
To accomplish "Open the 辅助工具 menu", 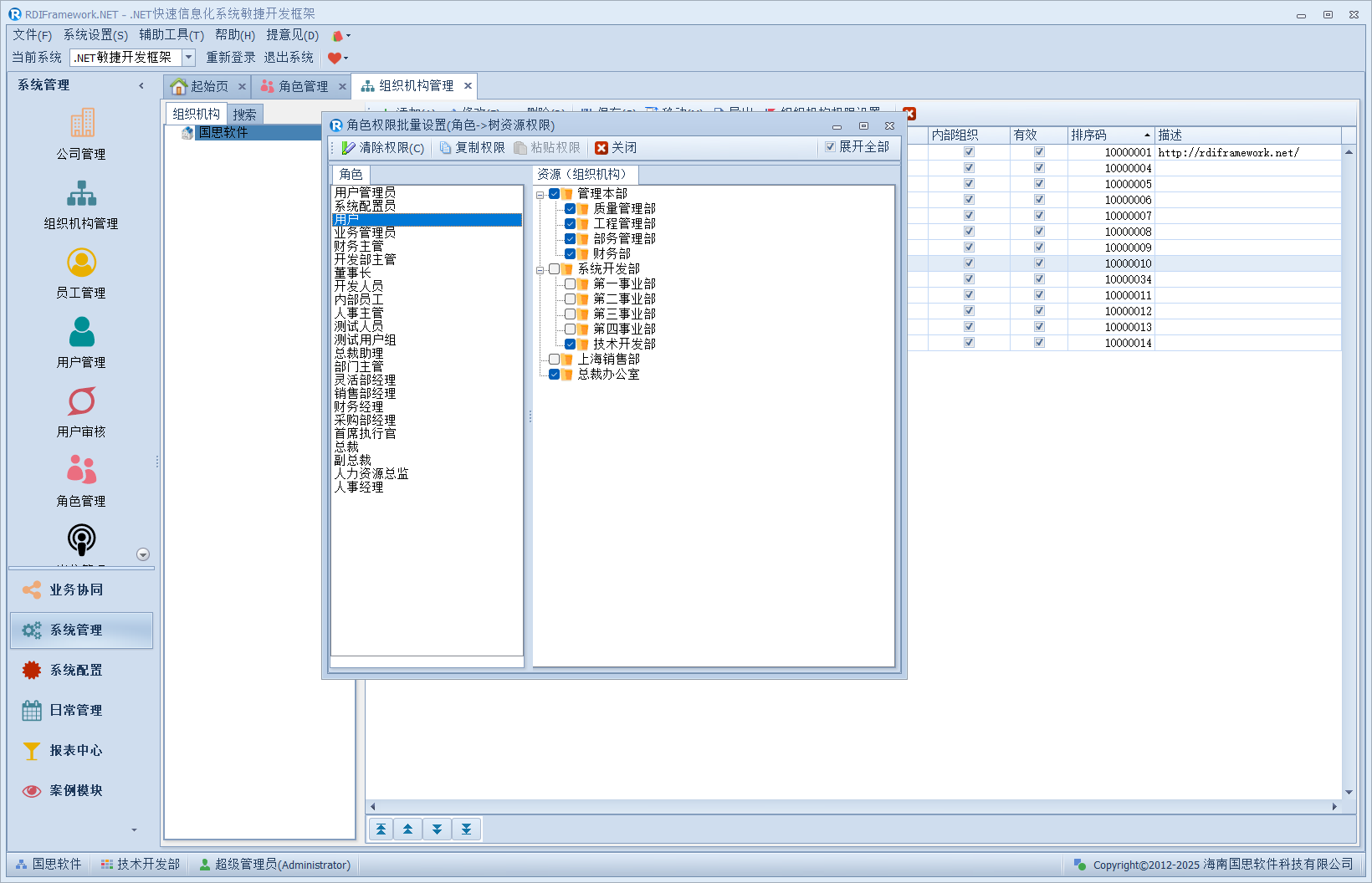I will click(x=171, y=35).
